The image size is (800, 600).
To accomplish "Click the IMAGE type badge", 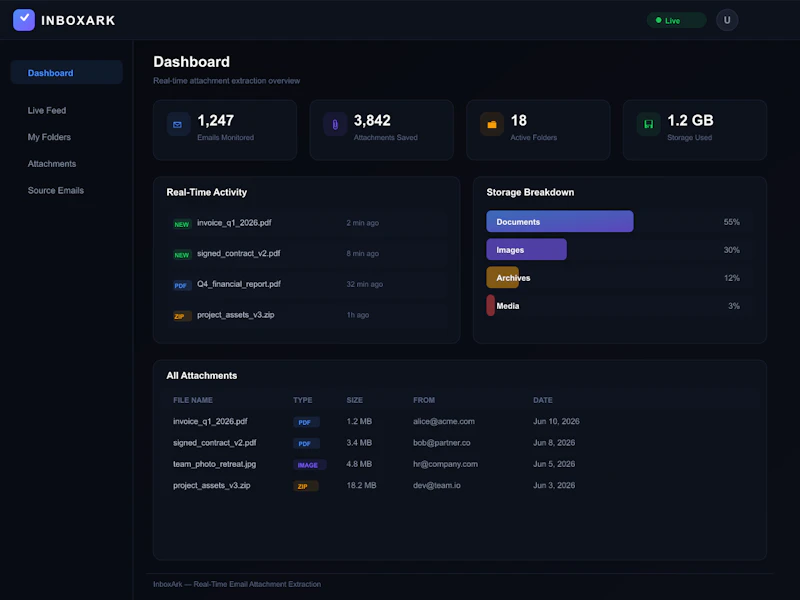I will tap(309, 465).
